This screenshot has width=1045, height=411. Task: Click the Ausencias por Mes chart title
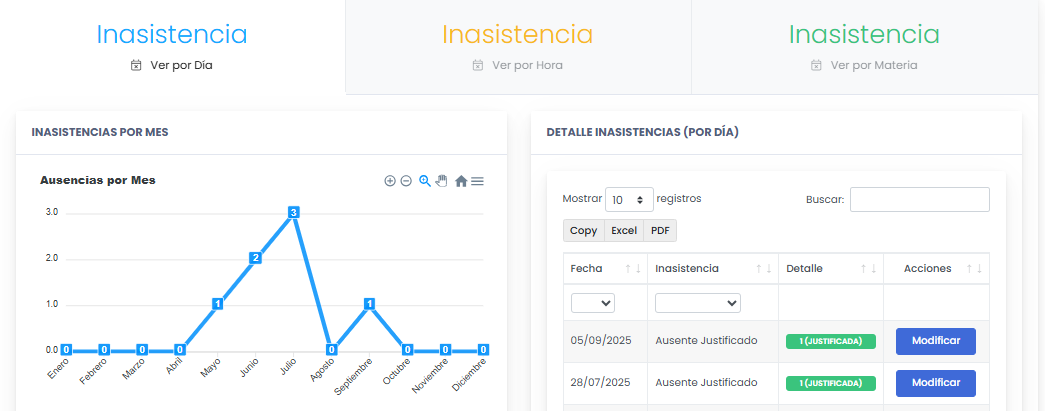[x=97, y=181]
